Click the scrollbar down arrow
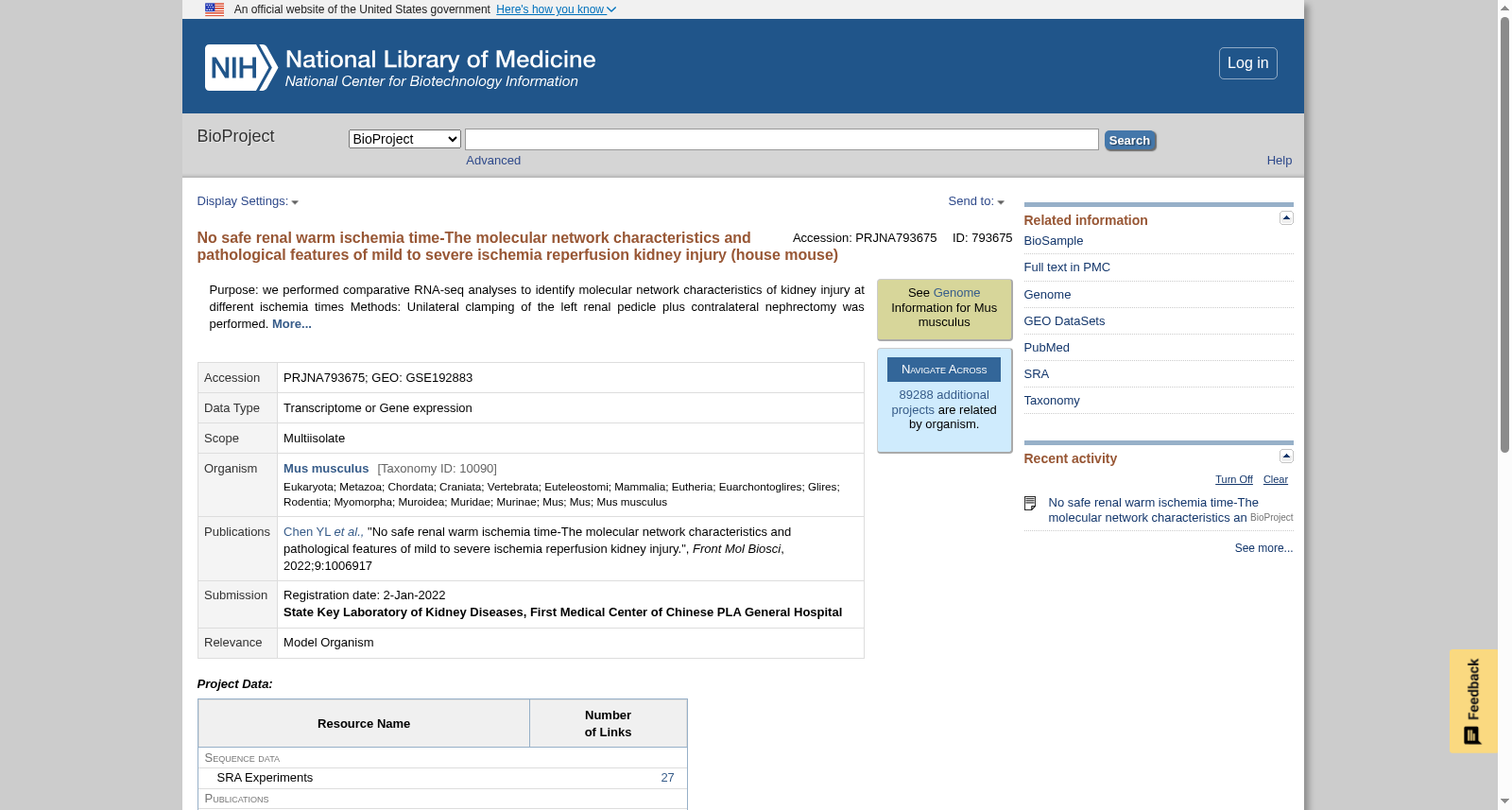 (1504, 802)
